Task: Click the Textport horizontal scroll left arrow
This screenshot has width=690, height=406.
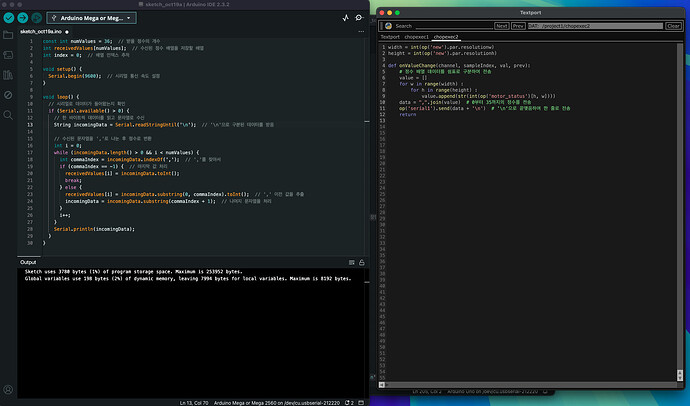Action: [x=382, y=385]
